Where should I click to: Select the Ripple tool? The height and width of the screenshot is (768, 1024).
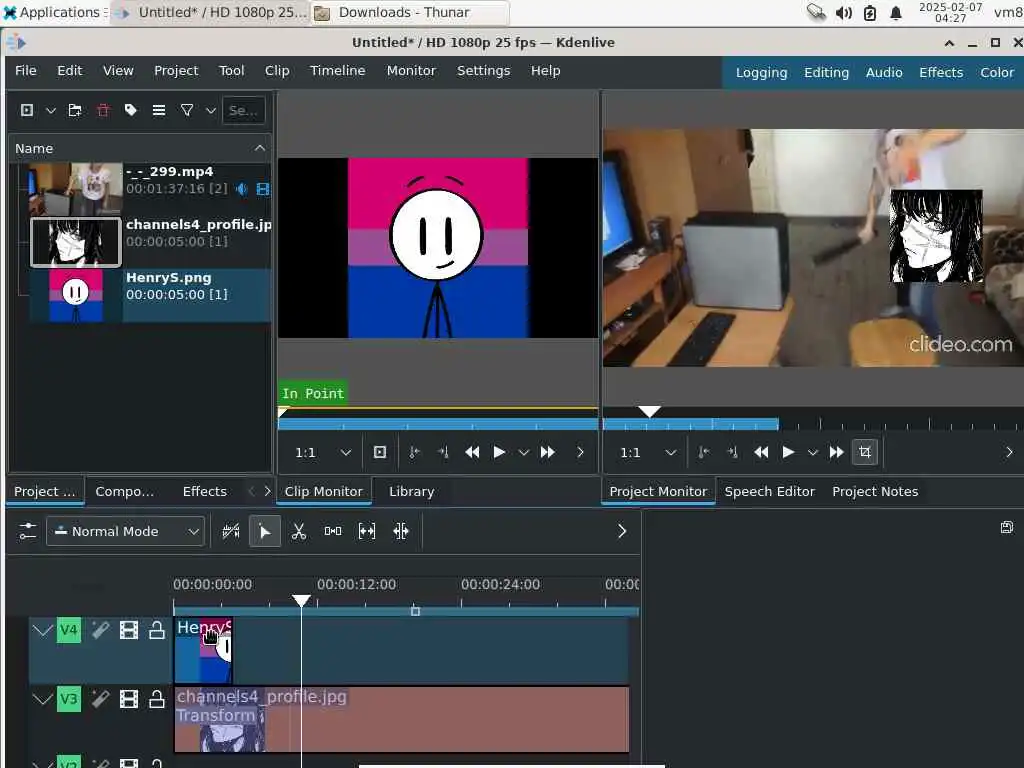(x=401, y=531)
